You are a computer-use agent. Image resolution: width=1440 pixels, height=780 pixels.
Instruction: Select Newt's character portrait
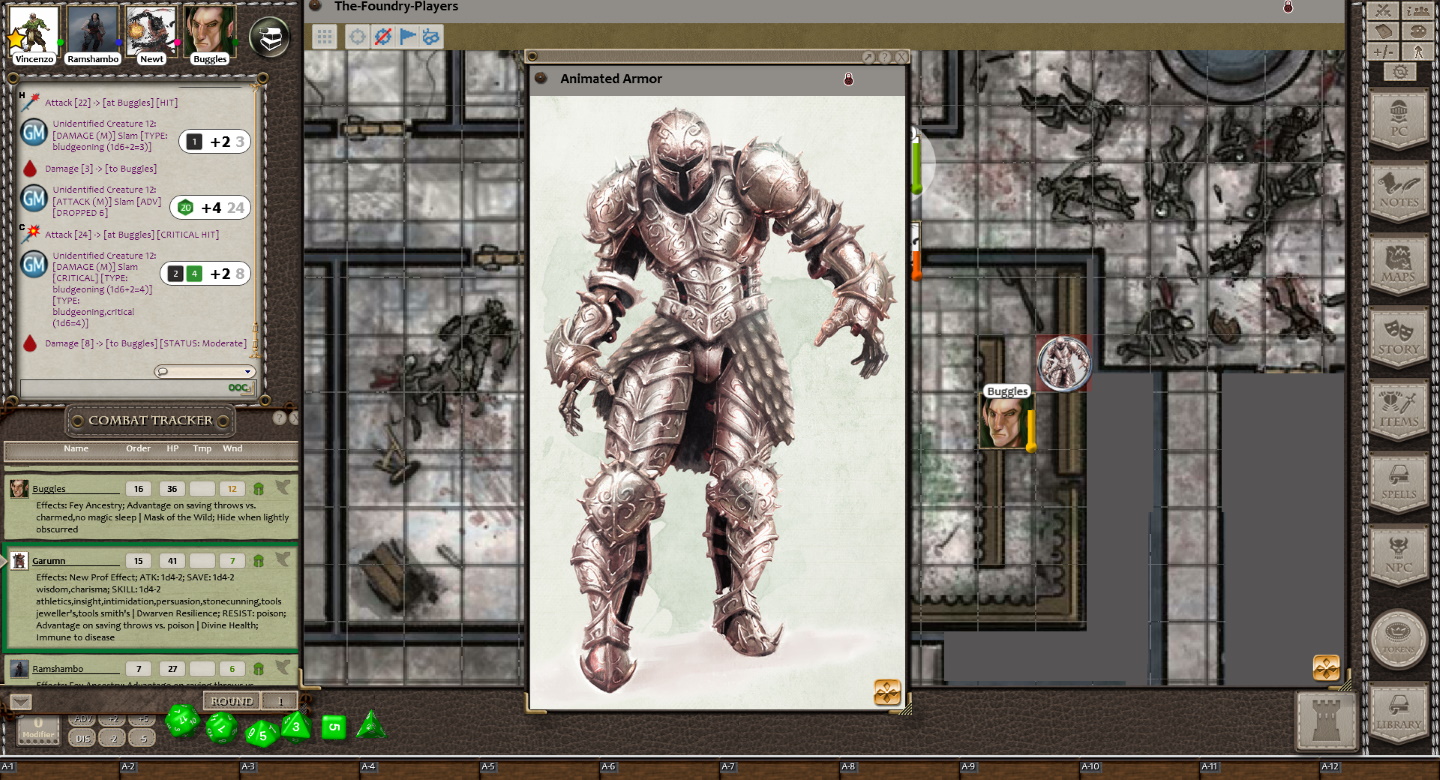click(x=151, y=30)
